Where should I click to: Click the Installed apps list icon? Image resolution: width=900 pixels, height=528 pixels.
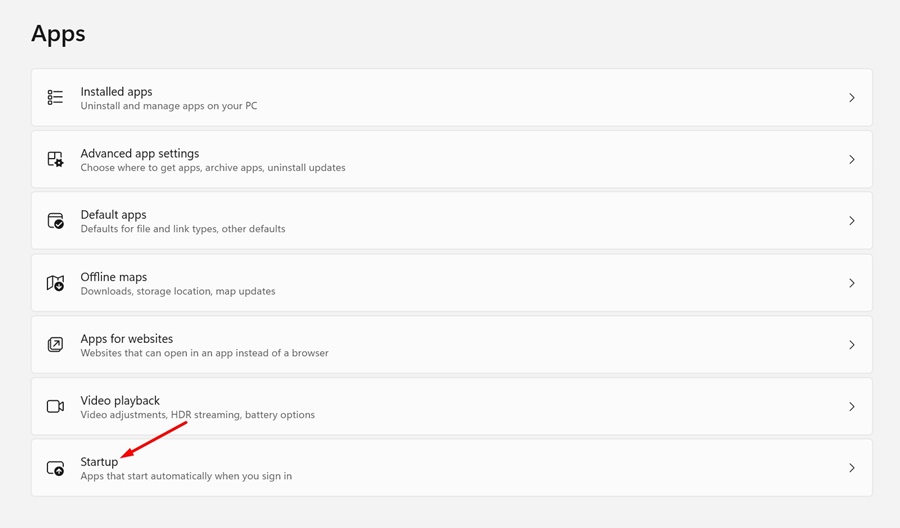pos(55,98)
